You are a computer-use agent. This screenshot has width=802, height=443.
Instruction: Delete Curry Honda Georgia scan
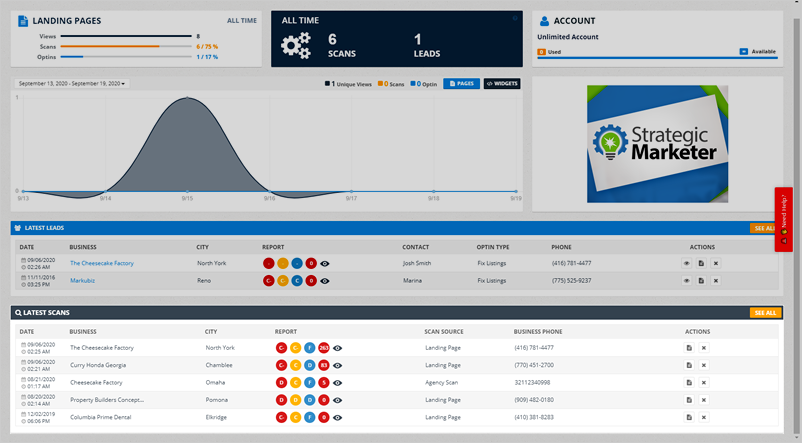[x=704, y=365]
